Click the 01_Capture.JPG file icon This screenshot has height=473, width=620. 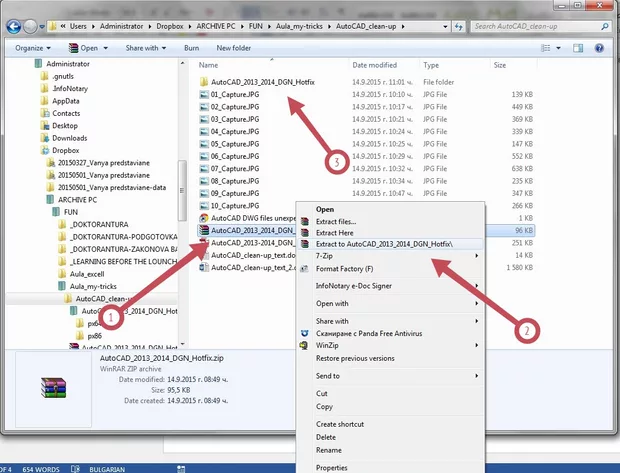203,94
